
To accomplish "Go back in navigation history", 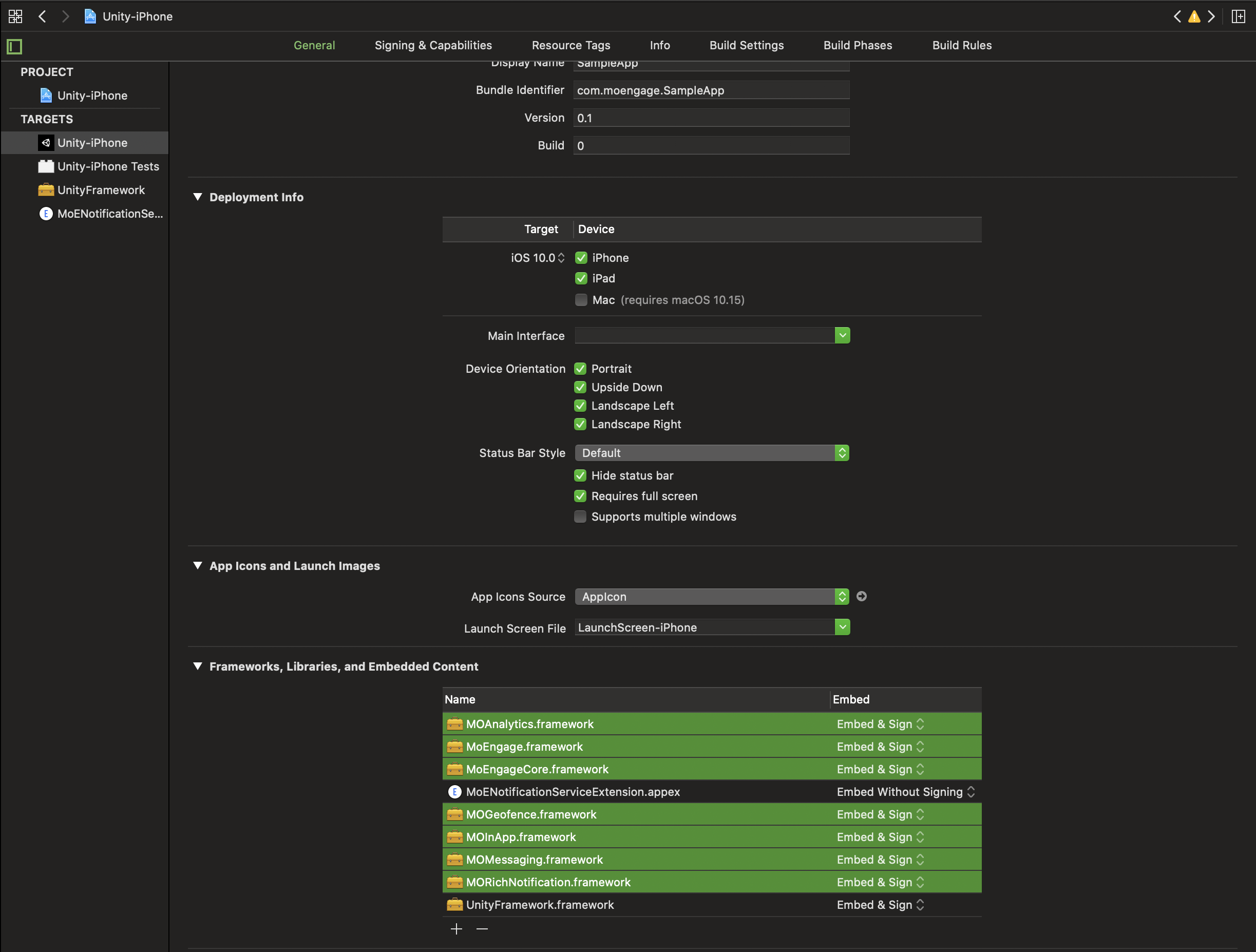I will click(x=42, y=16).
